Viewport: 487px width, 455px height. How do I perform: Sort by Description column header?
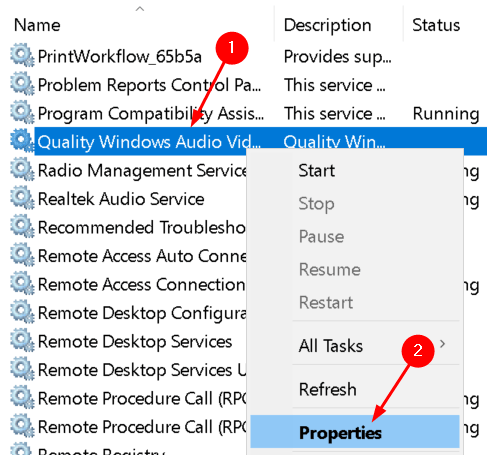coord(327,25)
